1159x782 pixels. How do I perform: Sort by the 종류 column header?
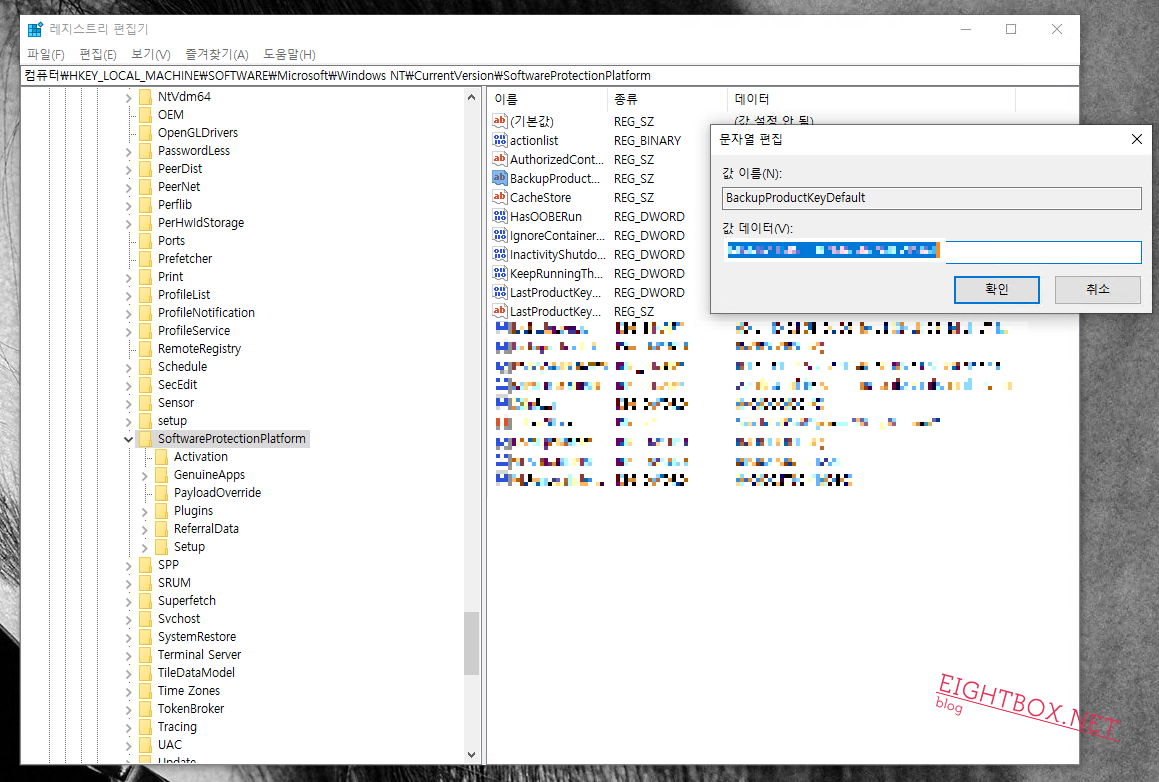pyautogui.click(x=667, y=99)
